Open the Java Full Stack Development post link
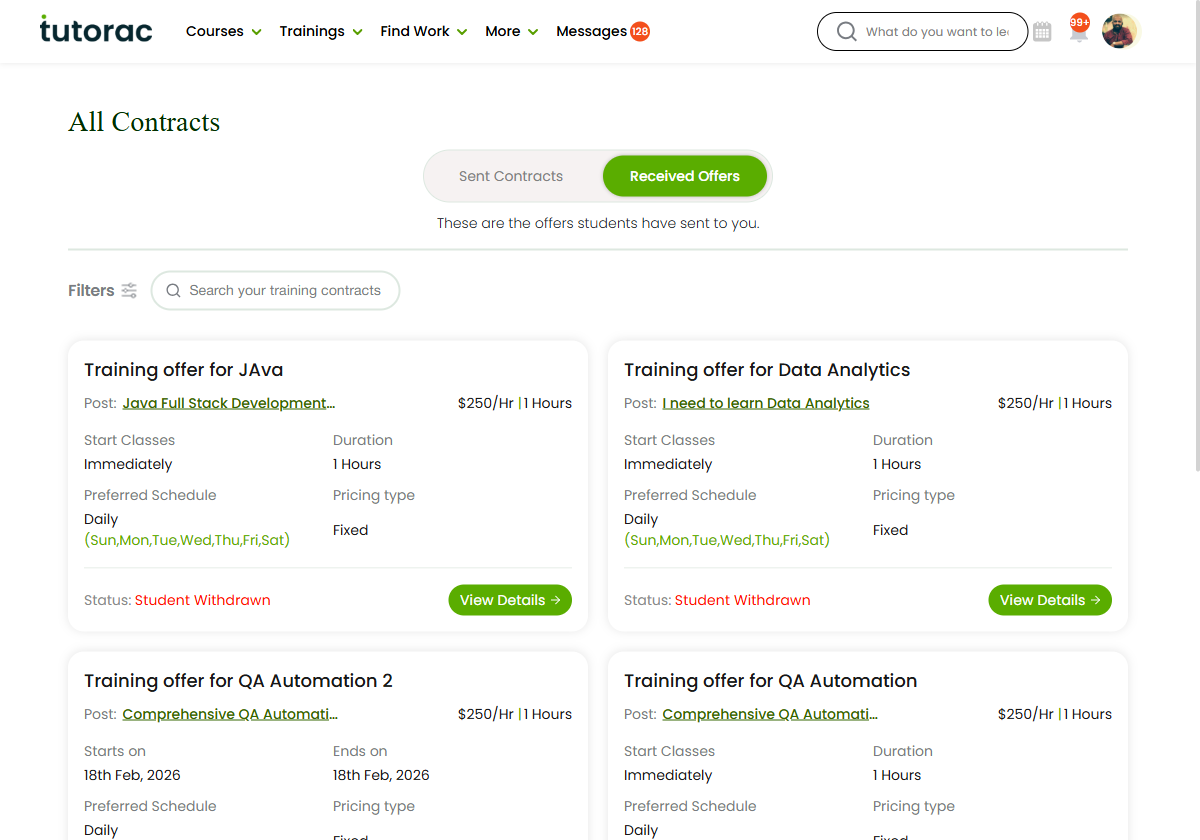Image resolution: width=1200 pixels, height=840 pixels. coord(229,403)
